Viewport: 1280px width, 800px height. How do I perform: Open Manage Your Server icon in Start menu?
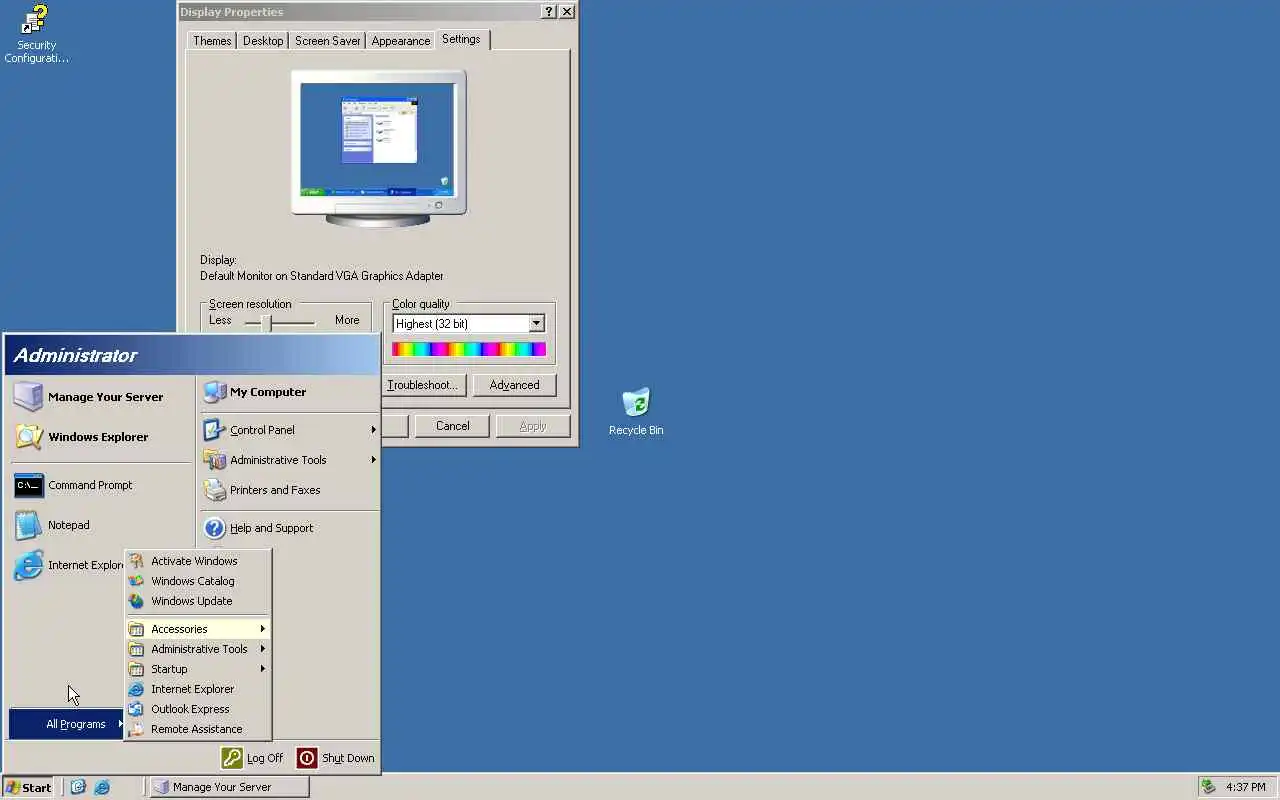tap(28, 397)
